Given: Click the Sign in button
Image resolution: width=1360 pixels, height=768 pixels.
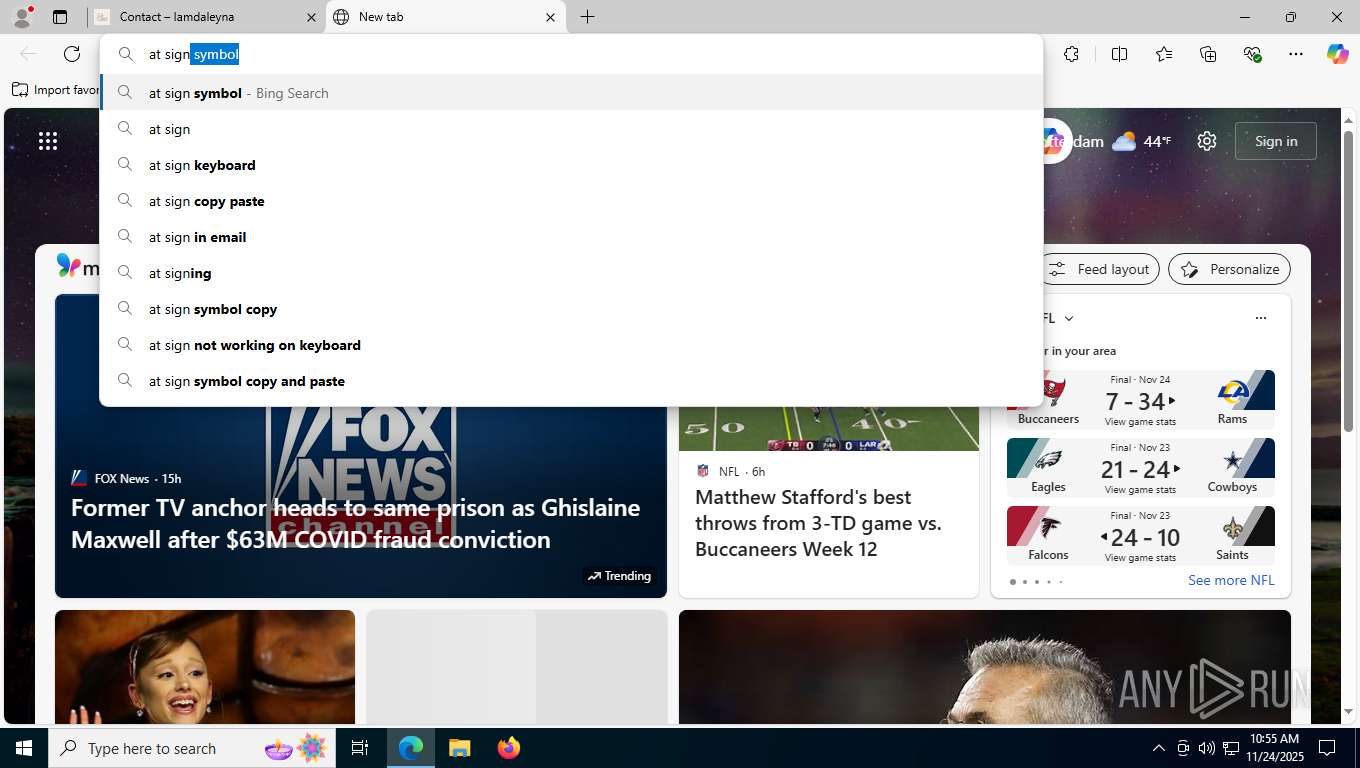Looking at the screenshot, I should (1276, 141).
